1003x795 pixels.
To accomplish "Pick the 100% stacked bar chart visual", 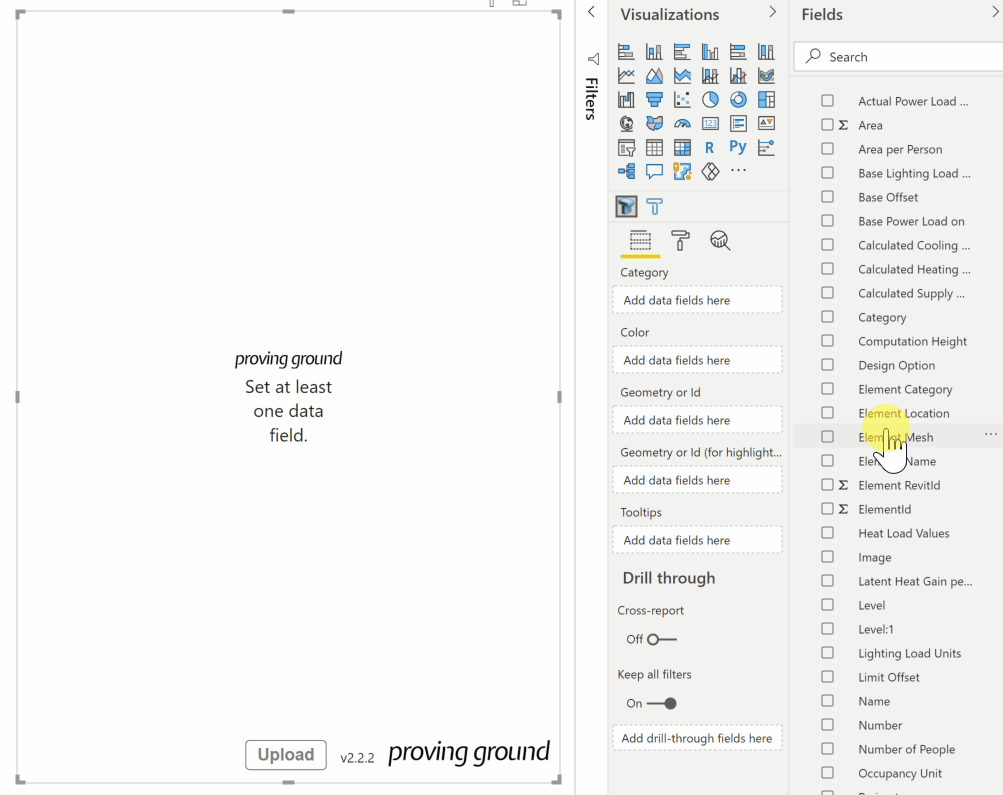I will (738, 52).
